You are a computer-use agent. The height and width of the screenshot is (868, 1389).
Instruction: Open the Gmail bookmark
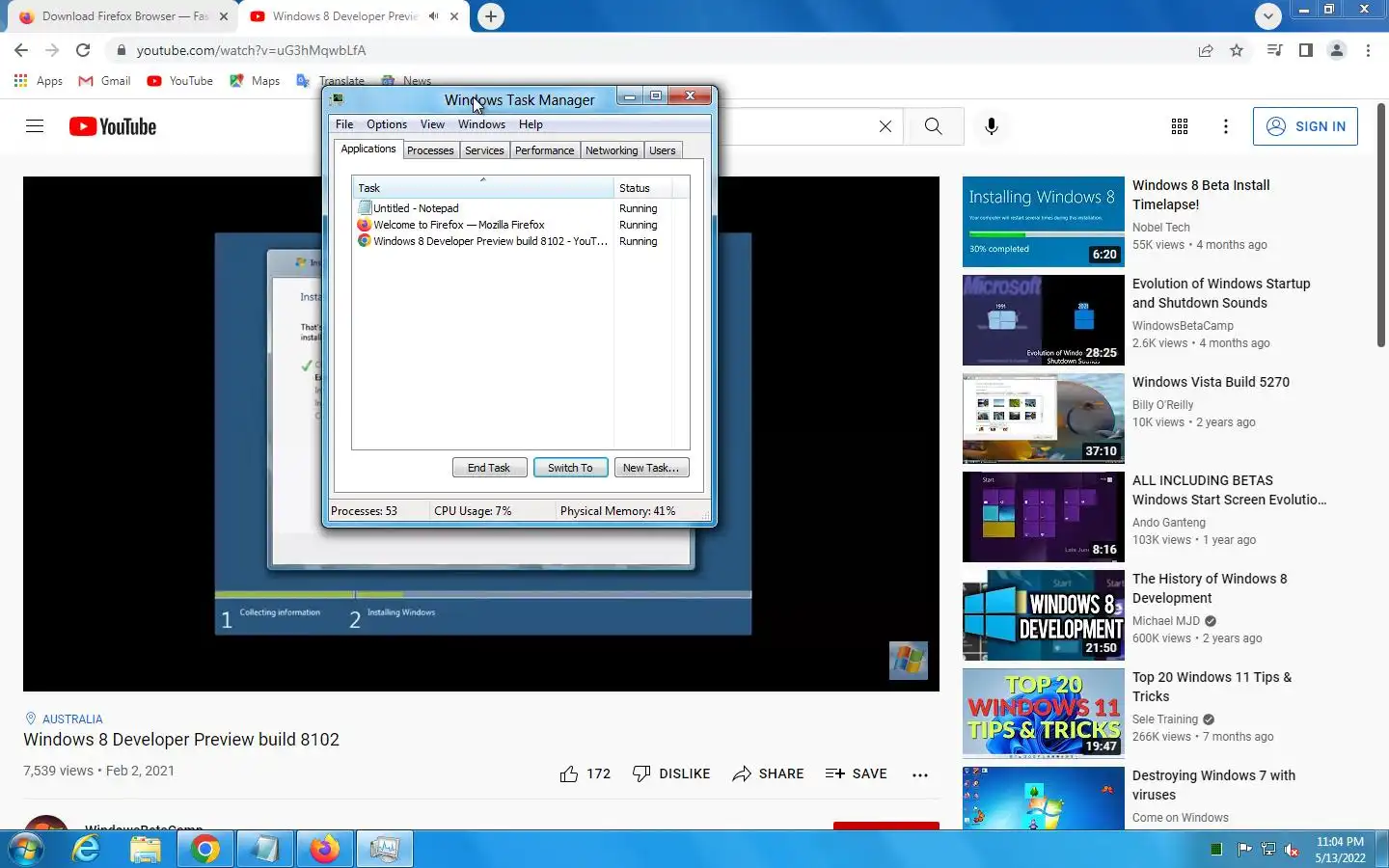104,81
